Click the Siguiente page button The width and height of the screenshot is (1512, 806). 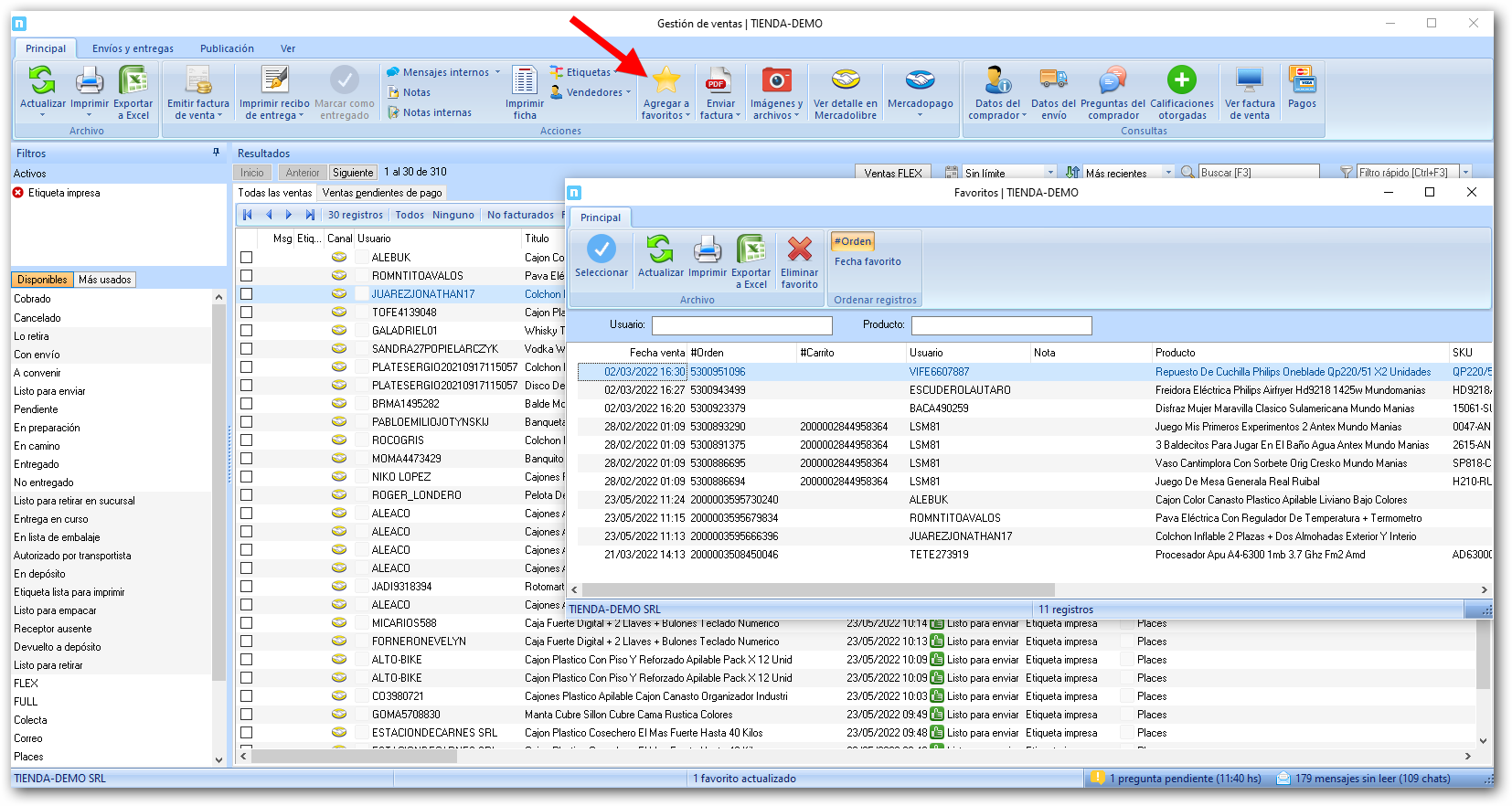point(353,173)
